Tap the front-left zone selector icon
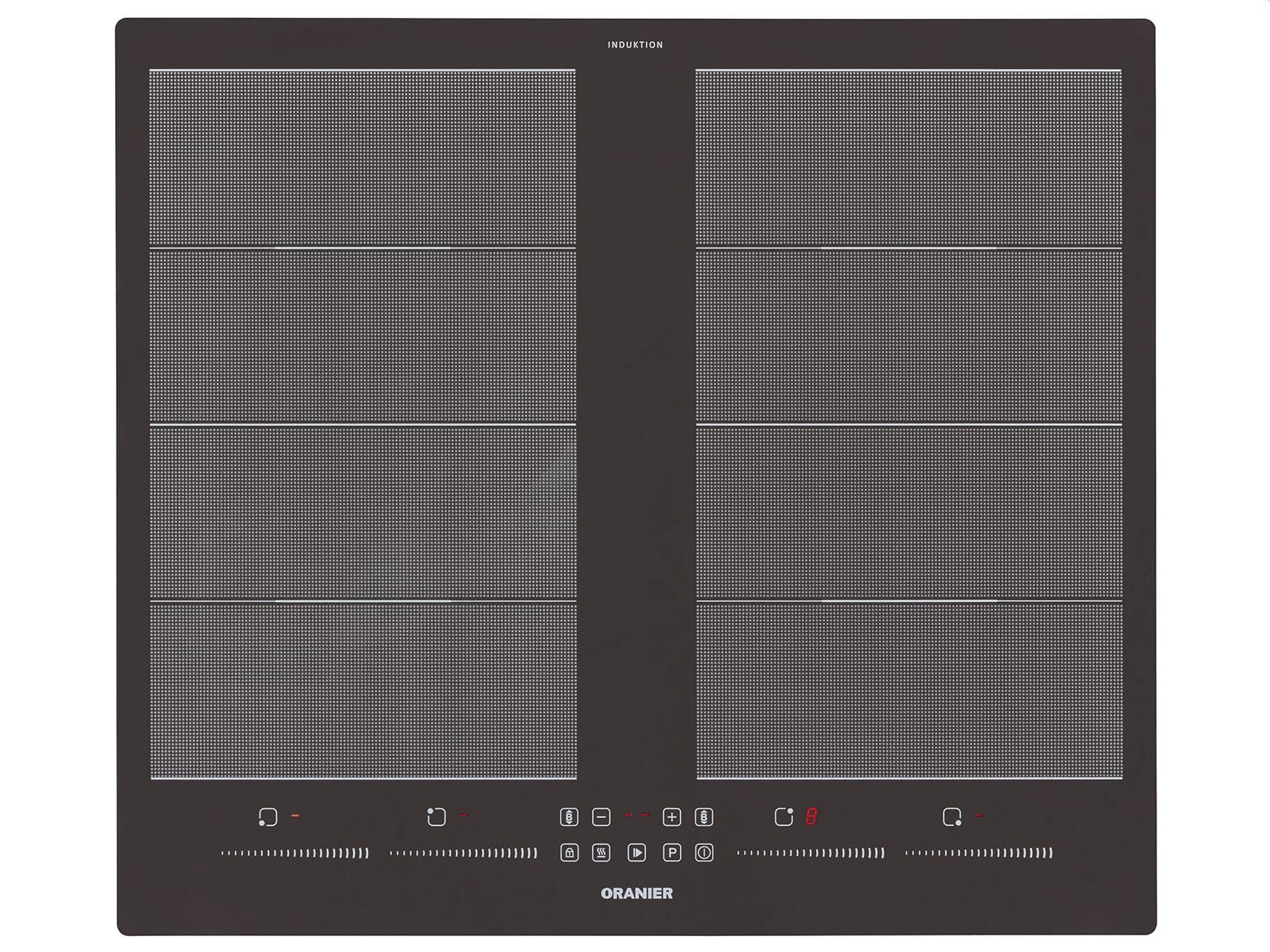 pyautogui.click(x=268, y=817)
